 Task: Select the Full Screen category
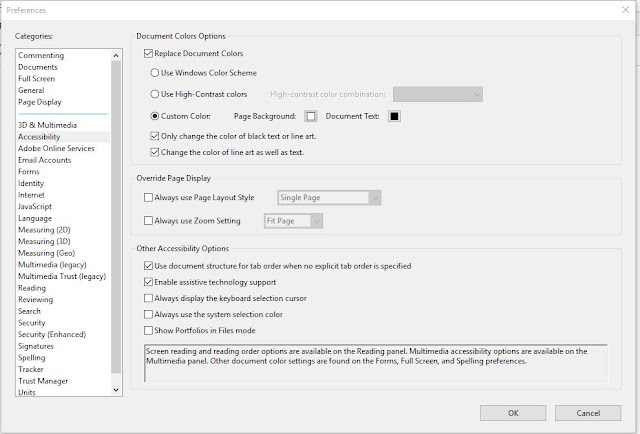[36, 78]
